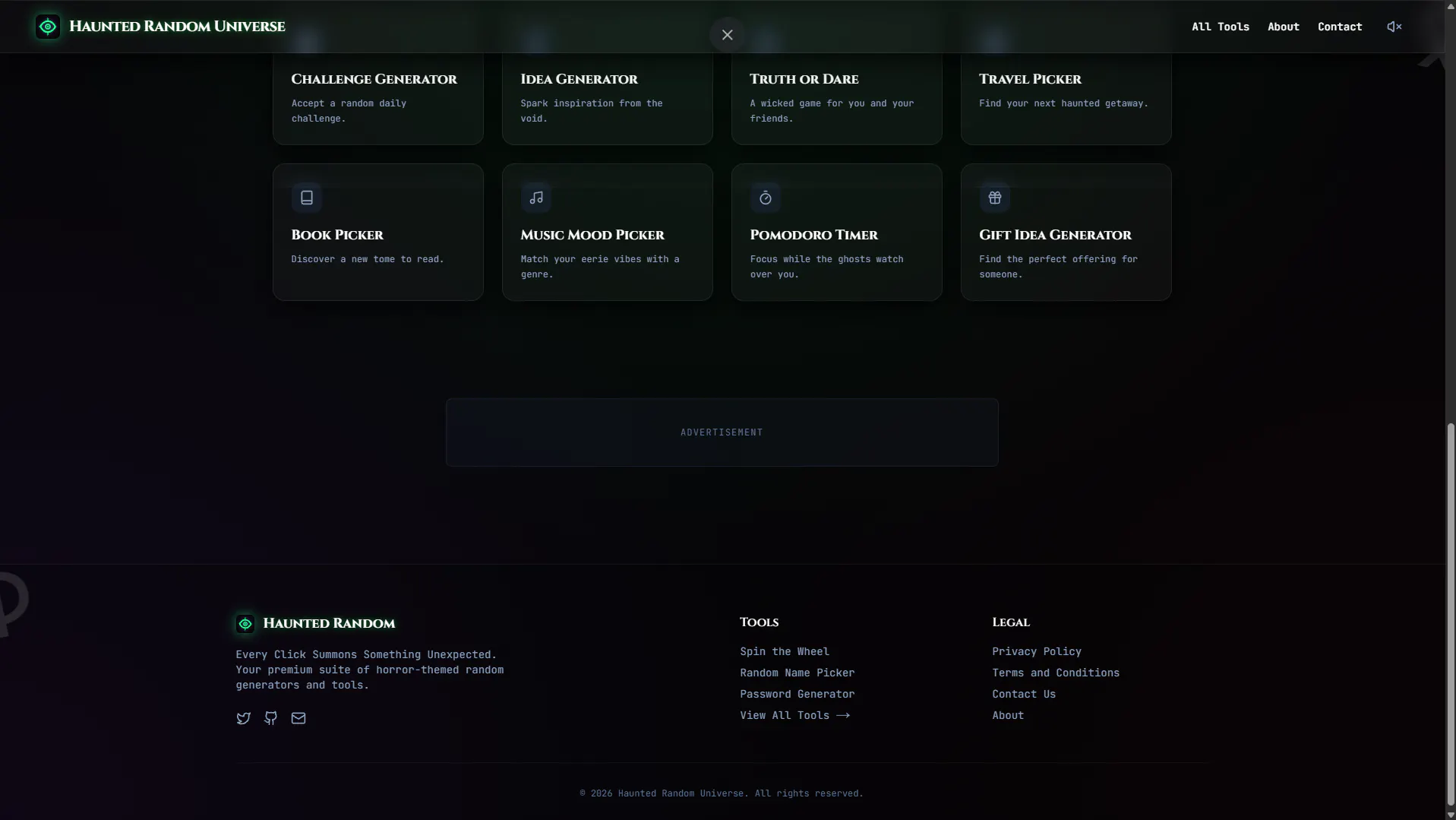Open the Idea Generator card

608,99
